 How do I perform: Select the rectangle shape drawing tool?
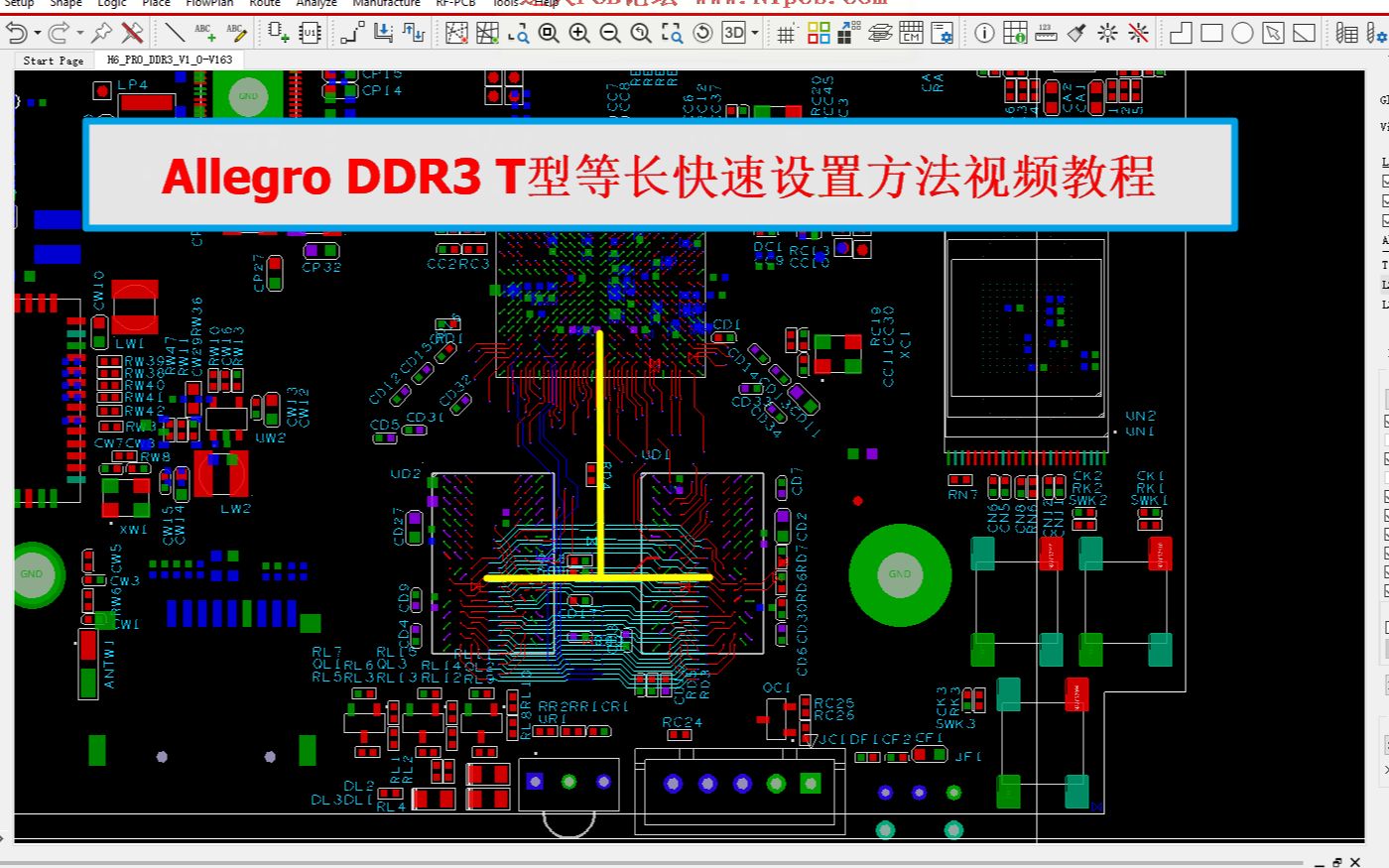pos(1212,33)
